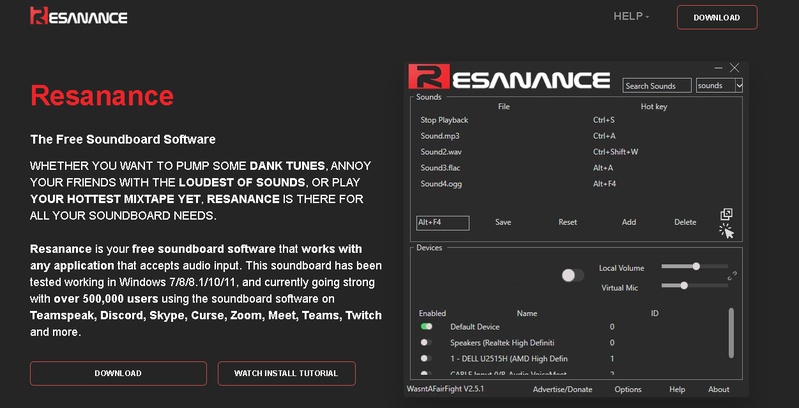
Task: Click the Default Device name
Action: coord(475,327)
